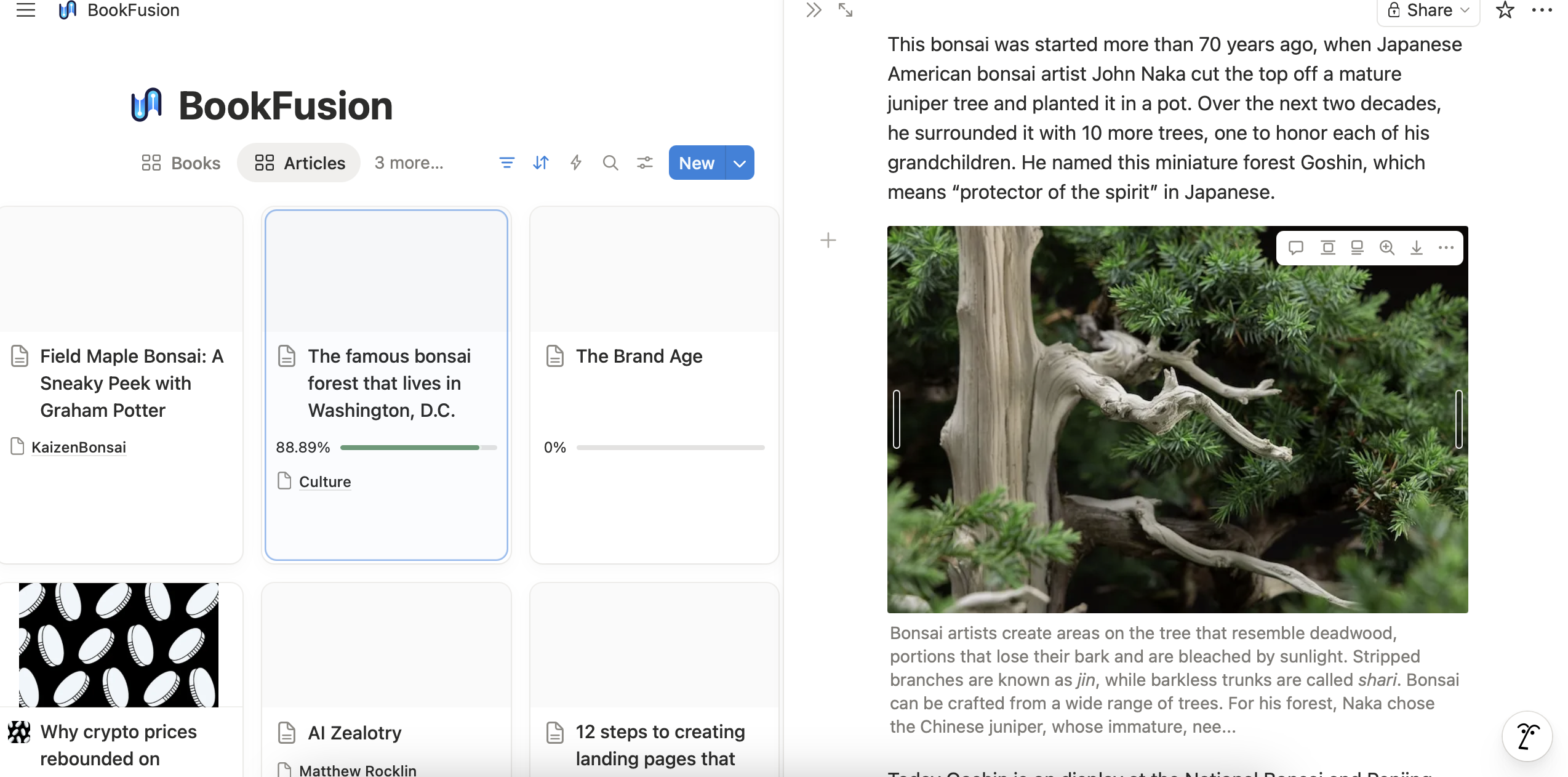Zoom the bonsai image to full view
Screen dimensions: 1568x777
1387,248
